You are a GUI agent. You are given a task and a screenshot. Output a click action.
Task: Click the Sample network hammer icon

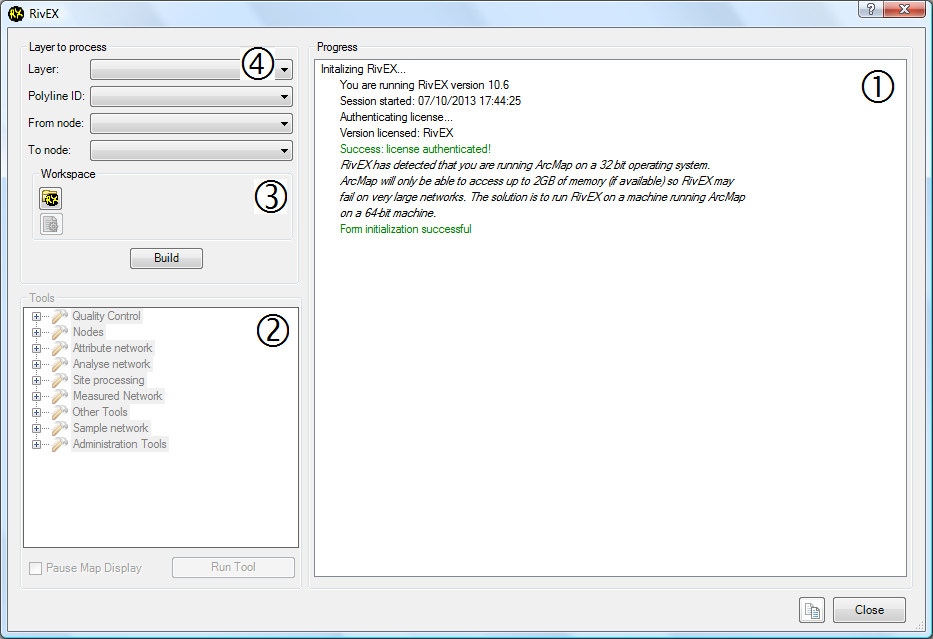click(60, 428)
